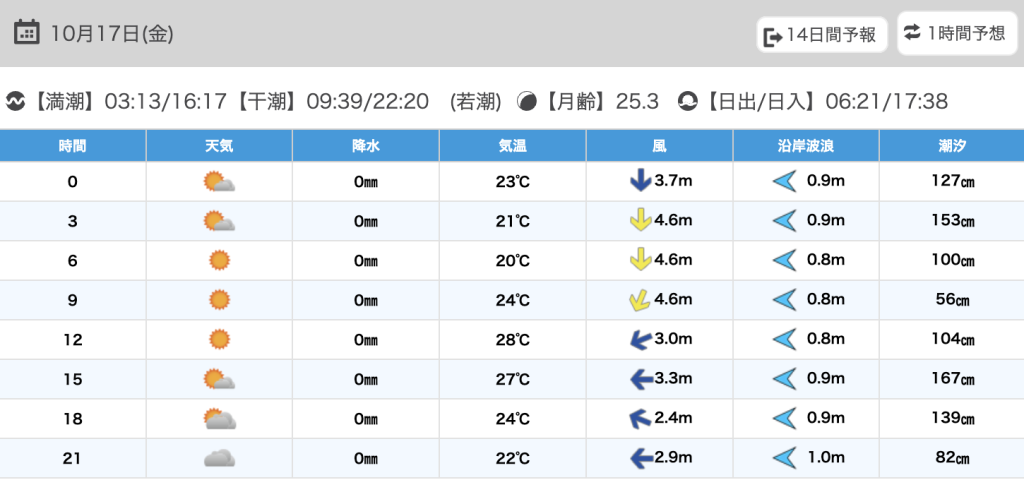Switch to 1時間予想 hourly view
Screen dimensions: 1024x480
pos(954,33)
